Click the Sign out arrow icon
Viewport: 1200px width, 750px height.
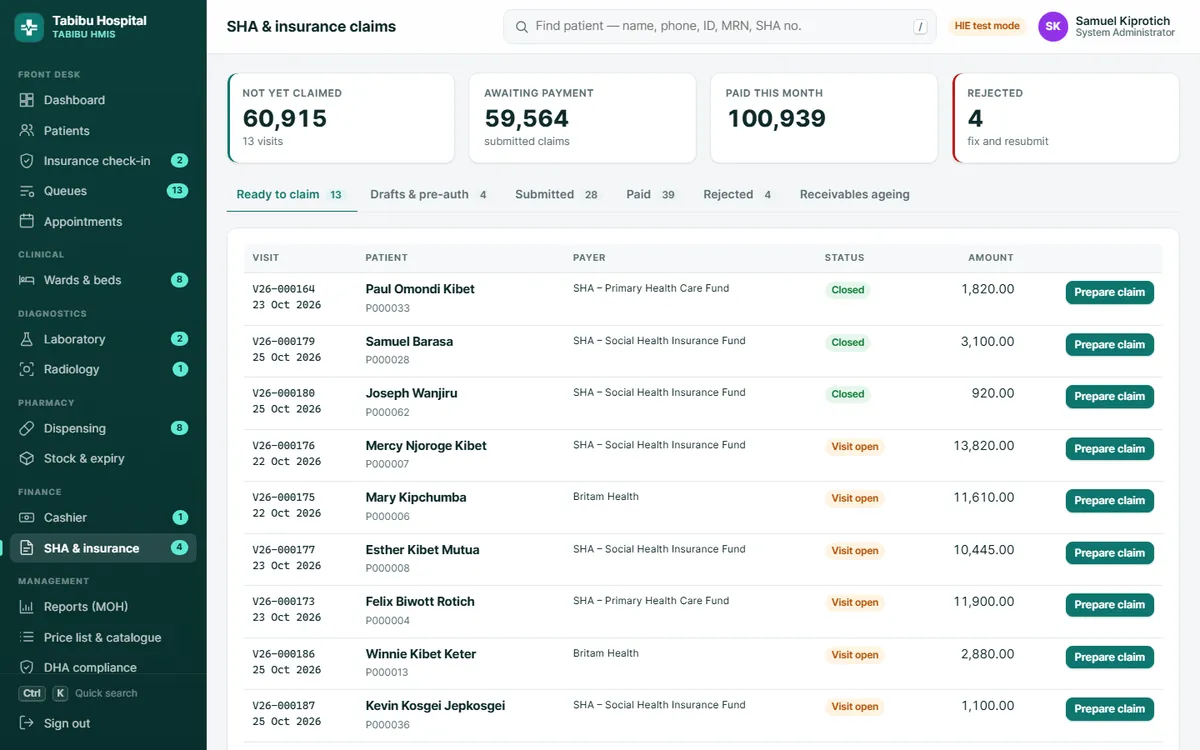[27, 723]
